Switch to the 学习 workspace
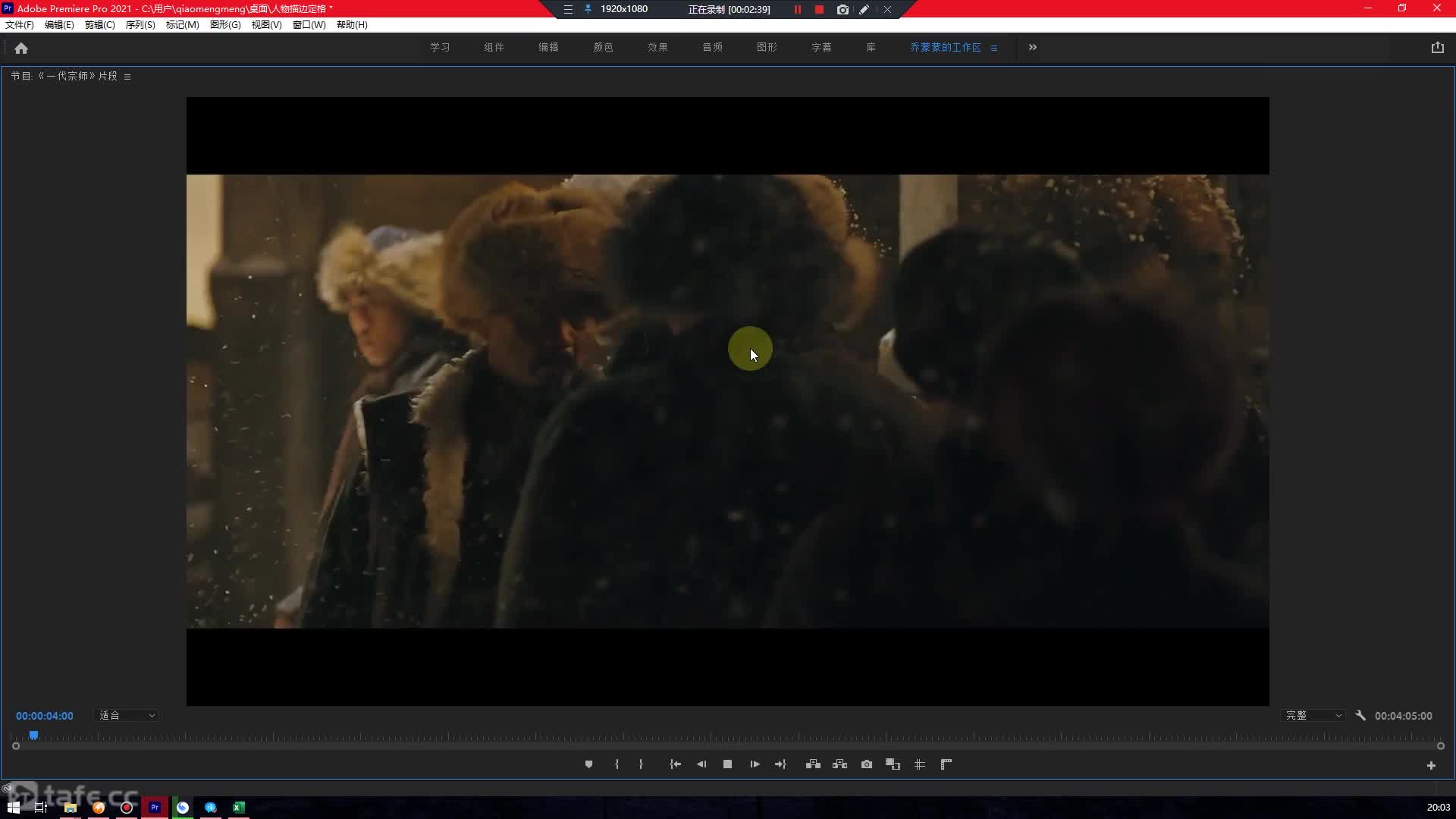Viewport: 1456px width, 819px height. 440,47
